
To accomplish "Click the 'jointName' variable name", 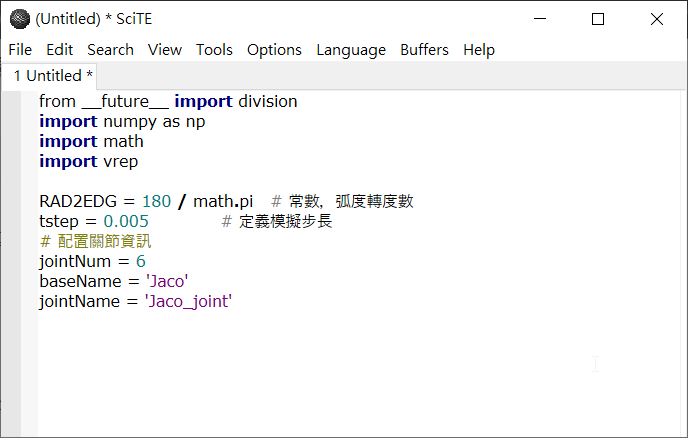I will (79, 302).
